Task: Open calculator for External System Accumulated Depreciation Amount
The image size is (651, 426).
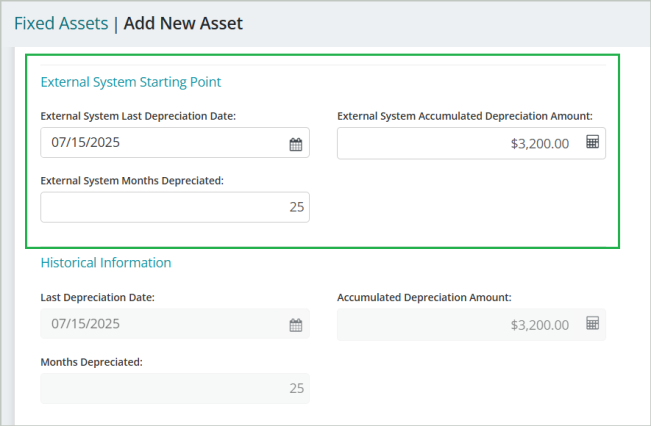Action: click(x=592, y=143)
